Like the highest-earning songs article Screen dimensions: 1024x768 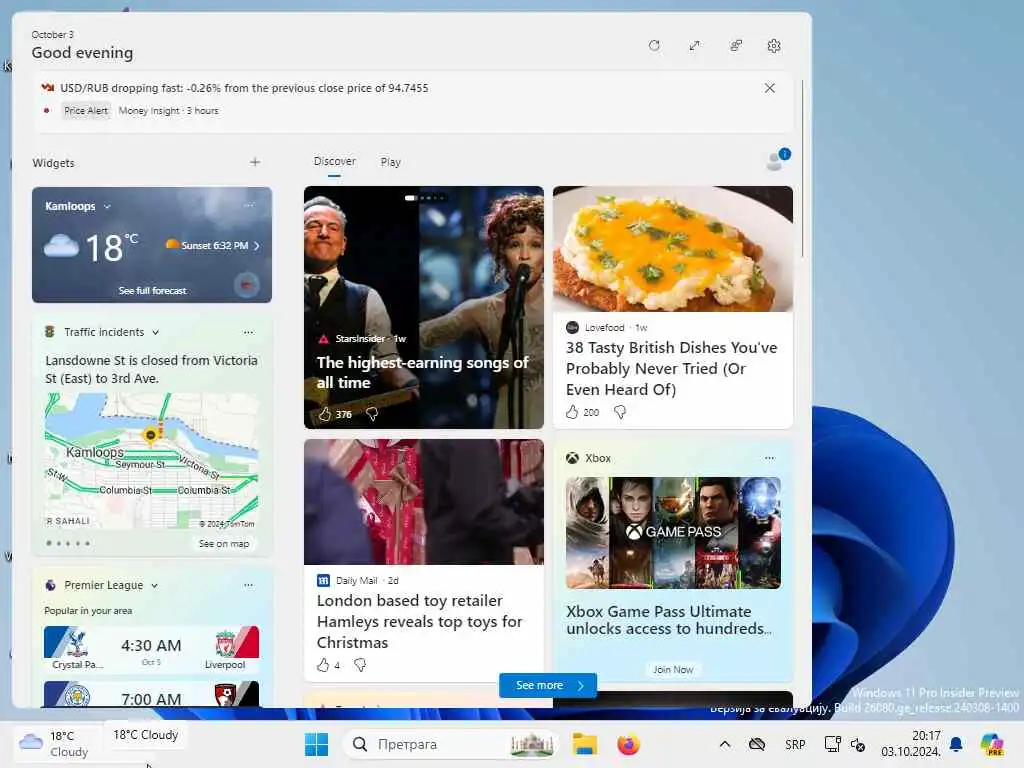point(325,414)
